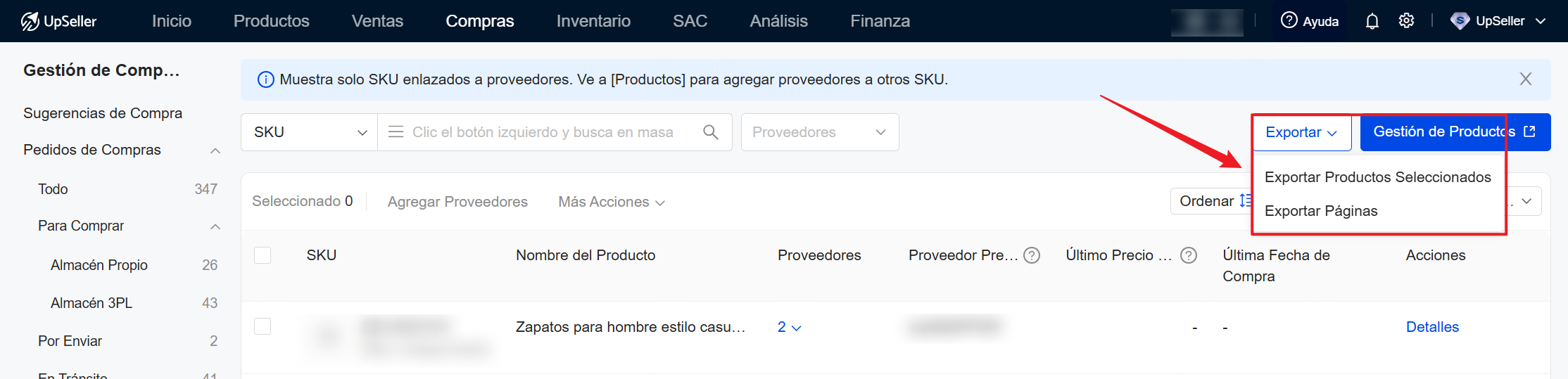Expand the 2 proveedores list

click(x=789, y=327)
